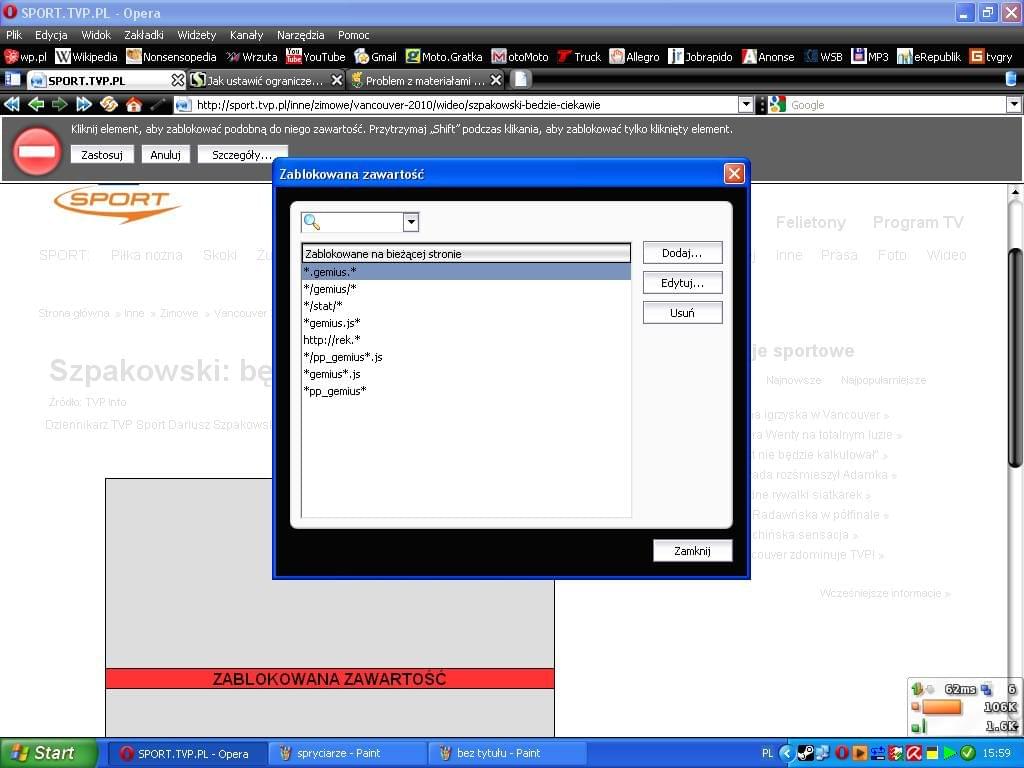Click the 'Zablokowane na bieżącej stronie' header
The height and width of the screenshot is (768, 1024).
pyautogui.click(x=466, y=253)
